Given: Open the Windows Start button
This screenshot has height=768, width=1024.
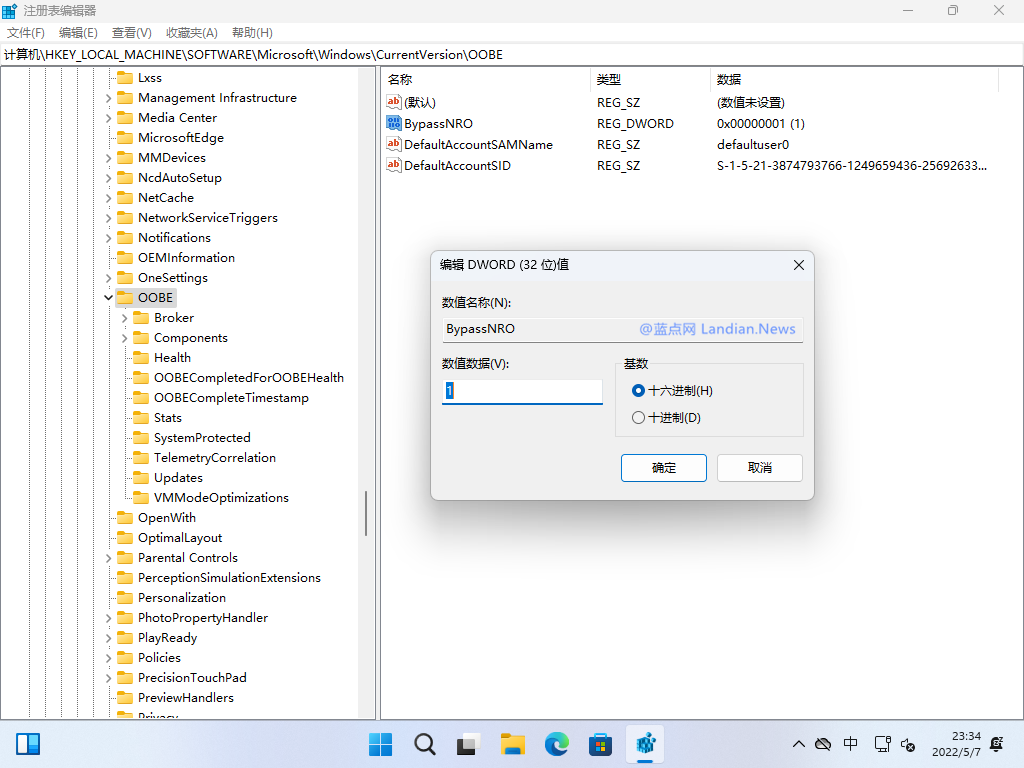Looking at the screenshot, I should pos(381,744).
